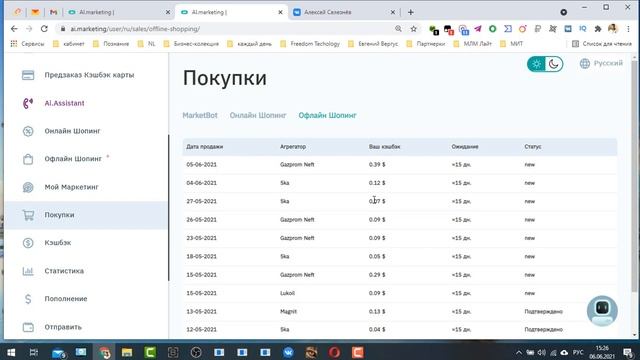Viewport: 640px width, 360px height.
Task: Open the browser extensions puzzle icon
Action: pos(598,29)
